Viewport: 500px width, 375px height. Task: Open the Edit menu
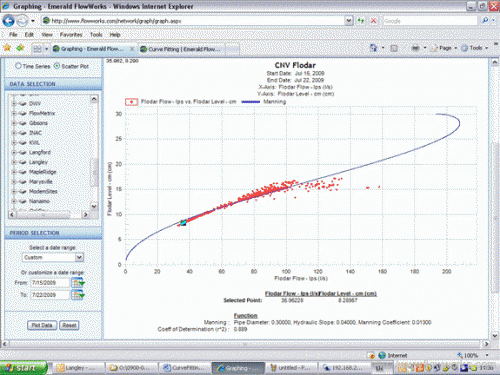pyautogui.click(x=29, y=35)
